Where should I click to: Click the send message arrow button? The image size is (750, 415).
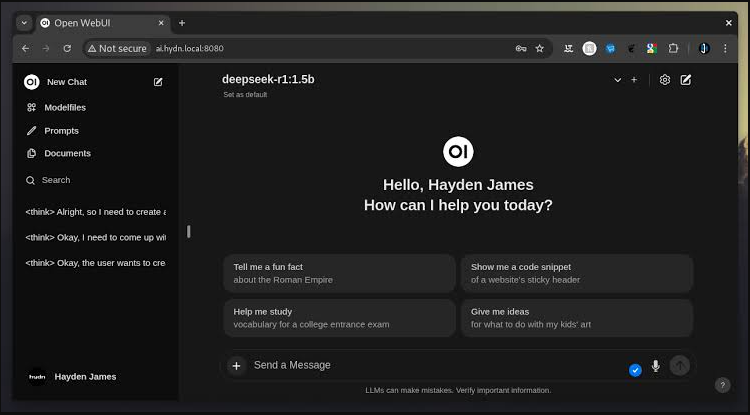click(680, 366)
